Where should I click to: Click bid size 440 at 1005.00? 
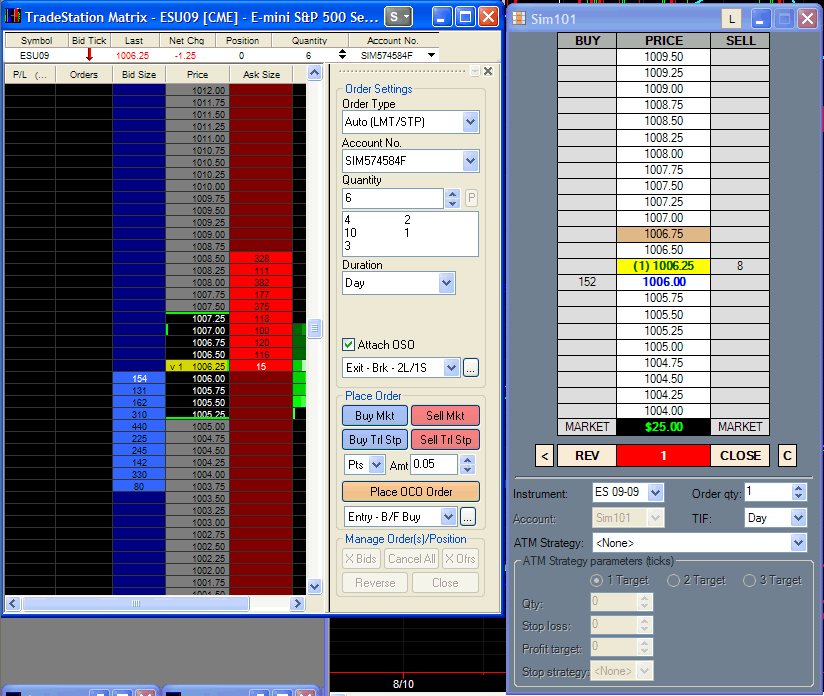[x=139, y=427]
